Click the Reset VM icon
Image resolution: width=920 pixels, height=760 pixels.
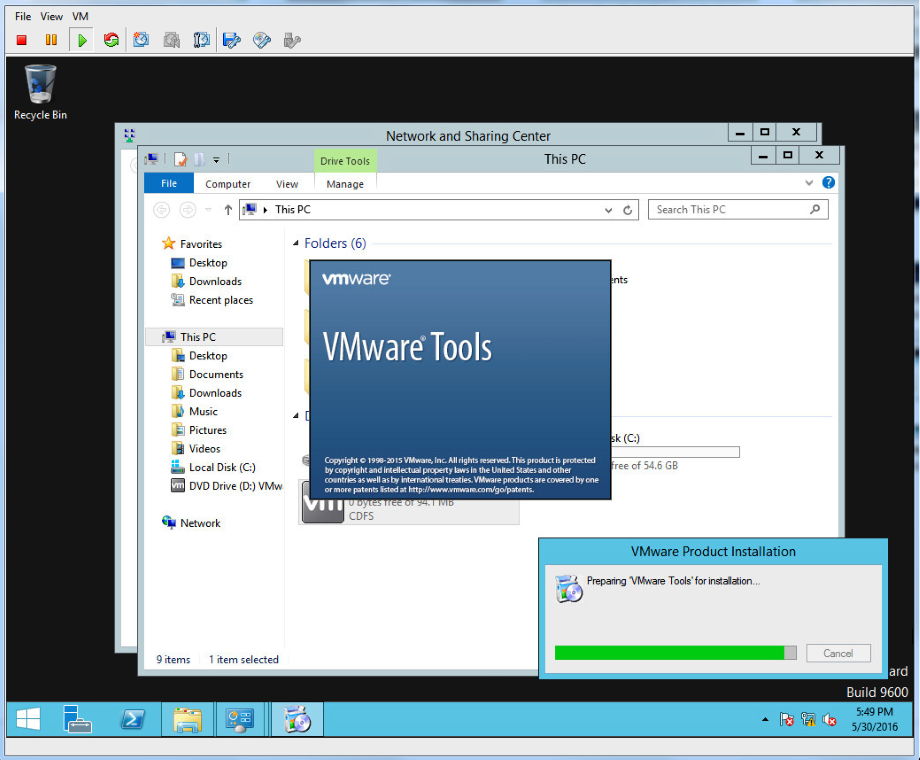point(111,40)
